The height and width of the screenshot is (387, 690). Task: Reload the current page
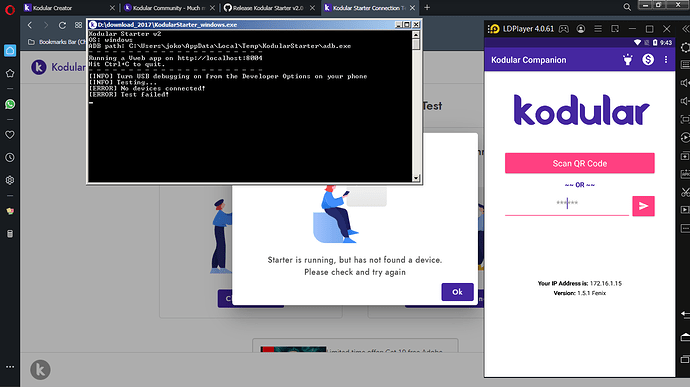[62, 25]
